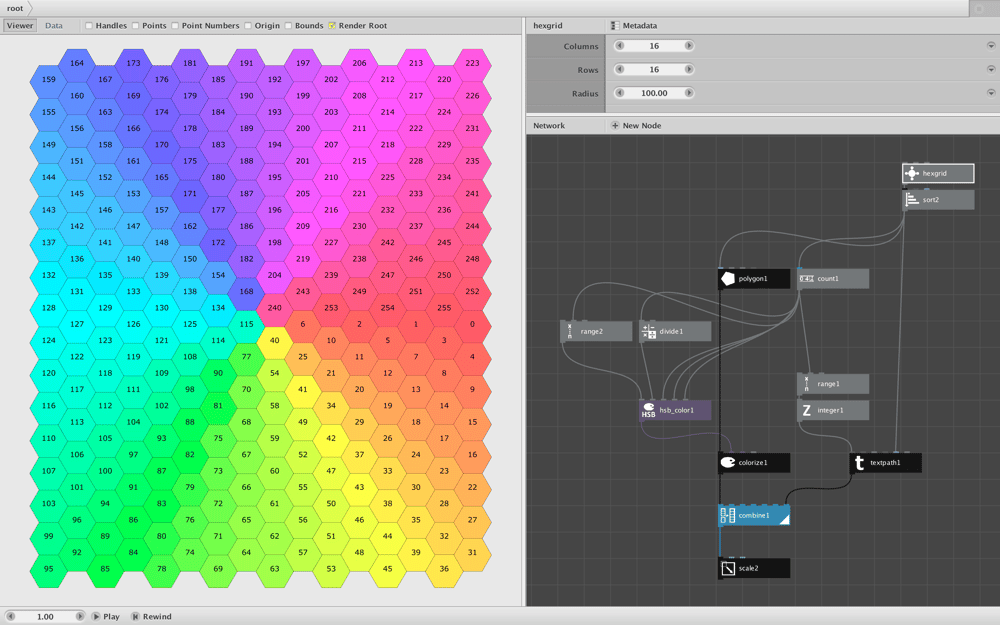Increase the Rows value with right arrow
The height and width of the screenshot is (625, 1000).
click(x=689, y=70)
